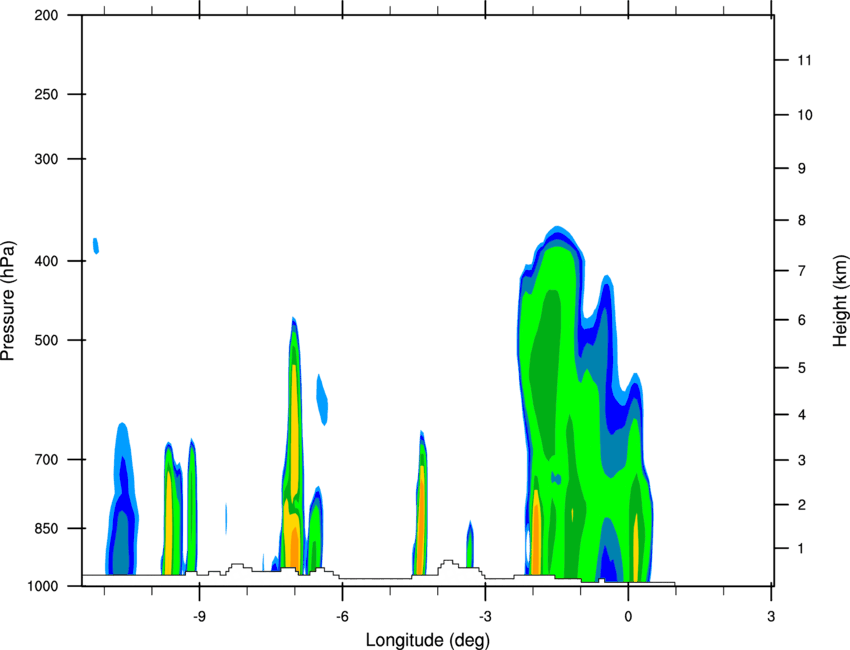Click the 'Longitude (deg)' axis title
The image size is (850, 650).
[428, 640]
